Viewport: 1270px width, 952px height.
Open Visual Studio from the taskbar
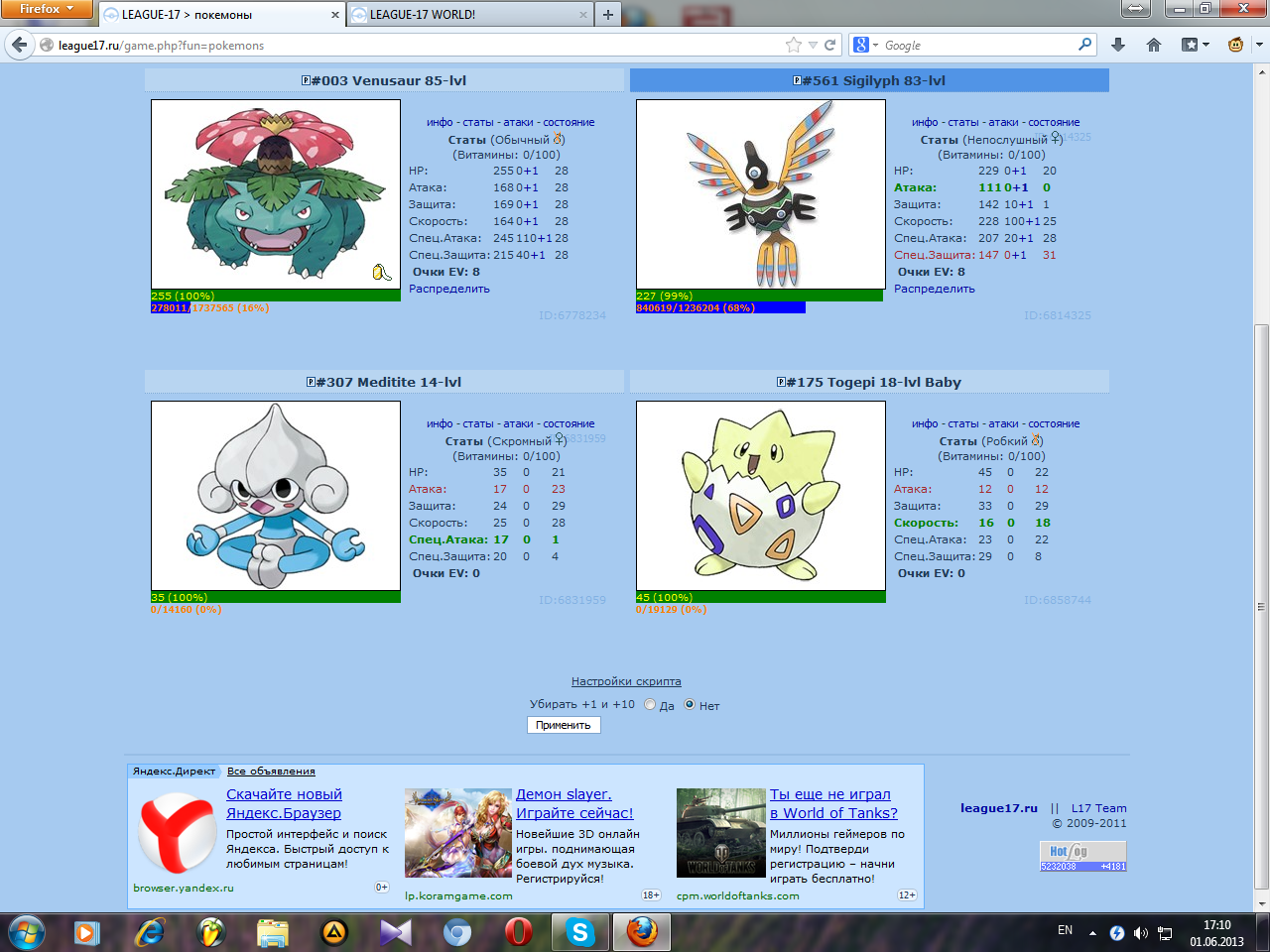[x=395, y=932]
